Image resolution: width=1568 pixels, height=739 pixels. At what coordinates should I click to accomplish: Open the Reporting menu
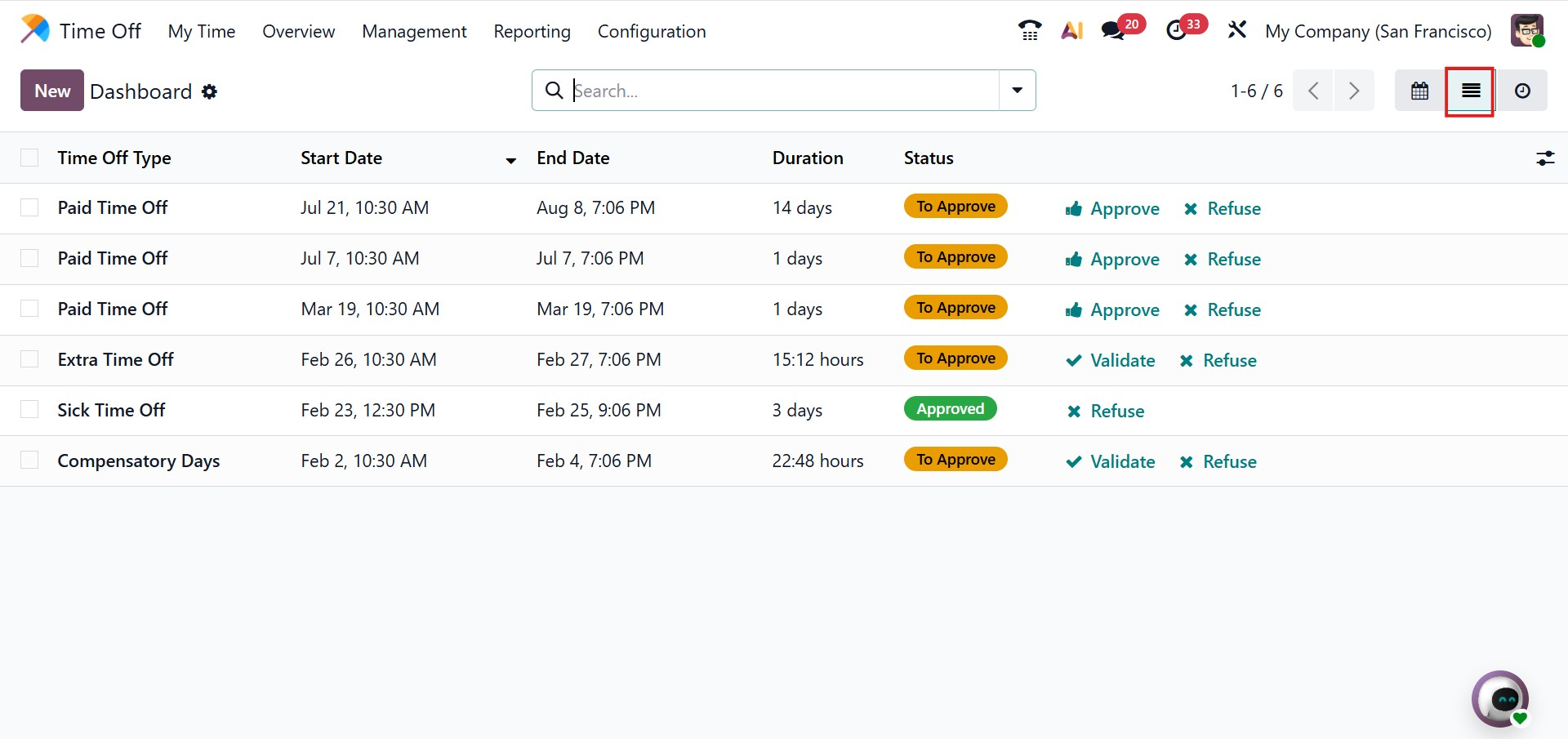point(532,31)
